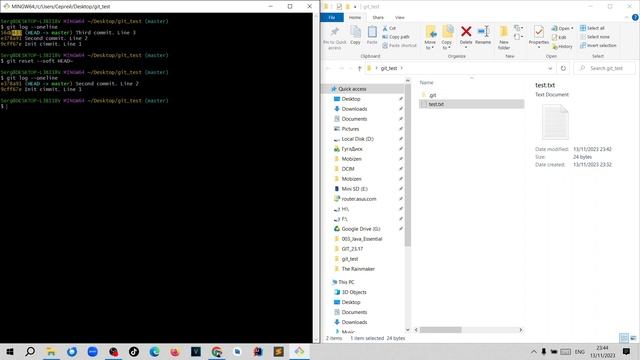
Task: Open Windows Start menu
Action: point(10,351)
